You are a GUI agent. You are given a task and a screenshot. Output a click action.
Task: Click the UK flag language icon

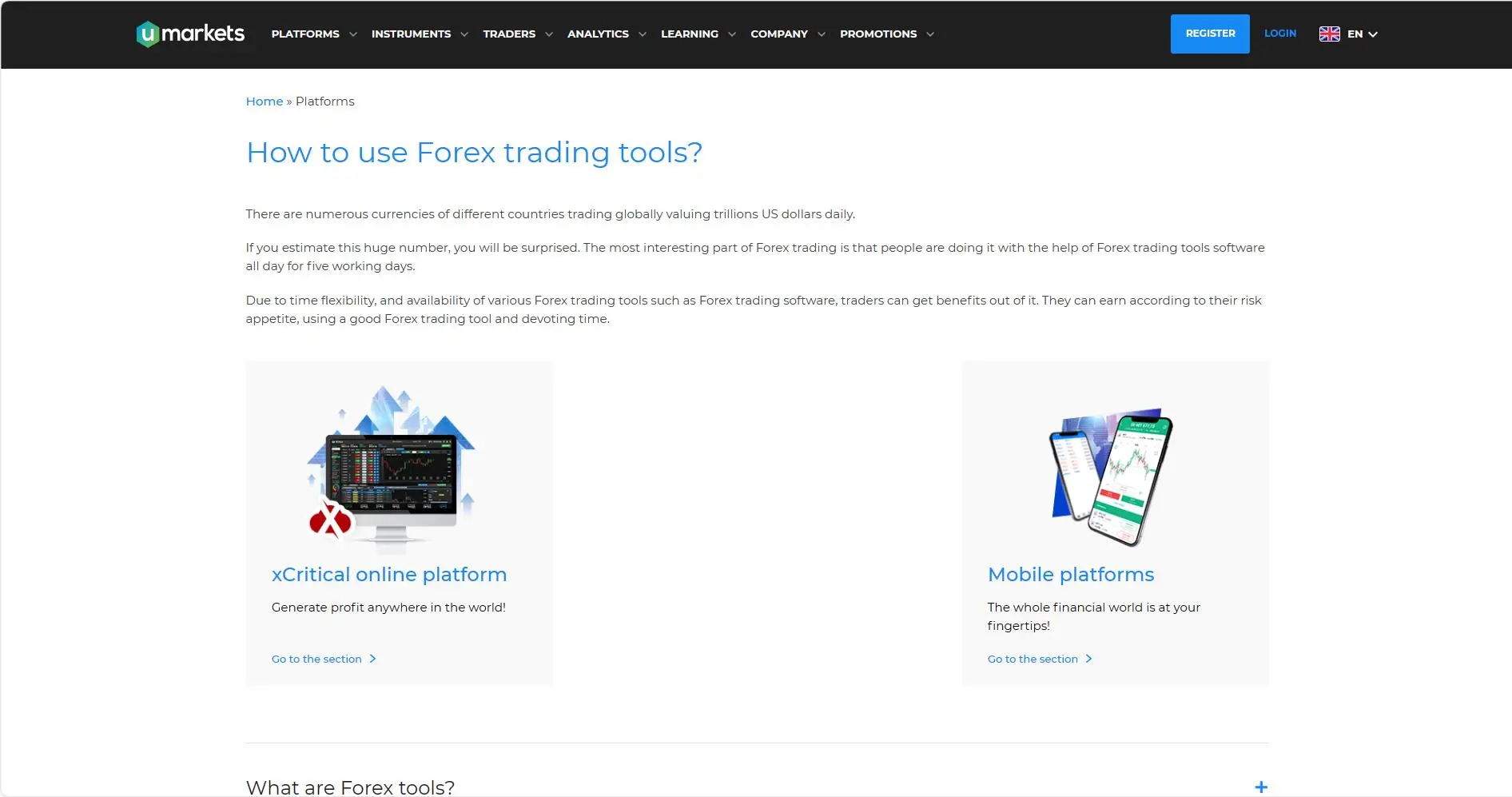(1329, 34)
